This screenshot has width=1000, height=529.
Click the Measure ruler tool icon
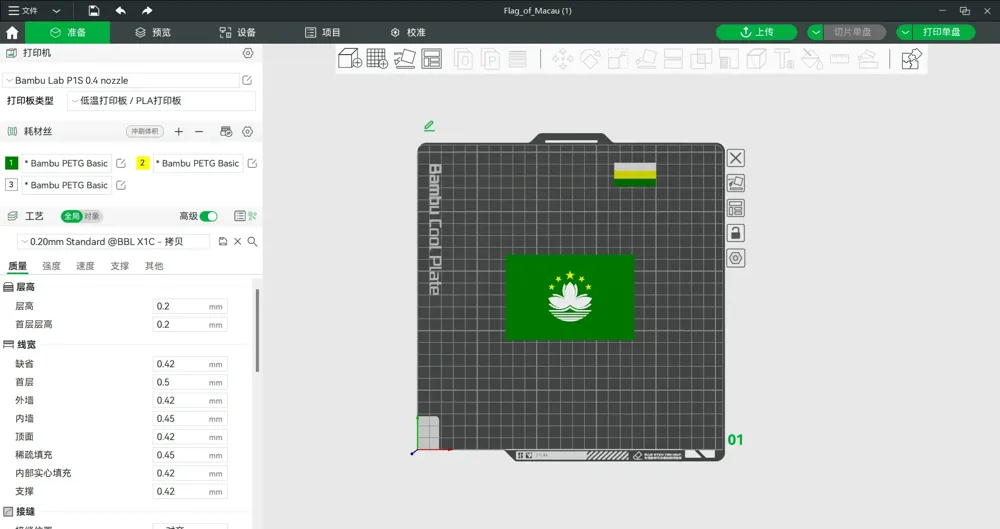[839, 59]
